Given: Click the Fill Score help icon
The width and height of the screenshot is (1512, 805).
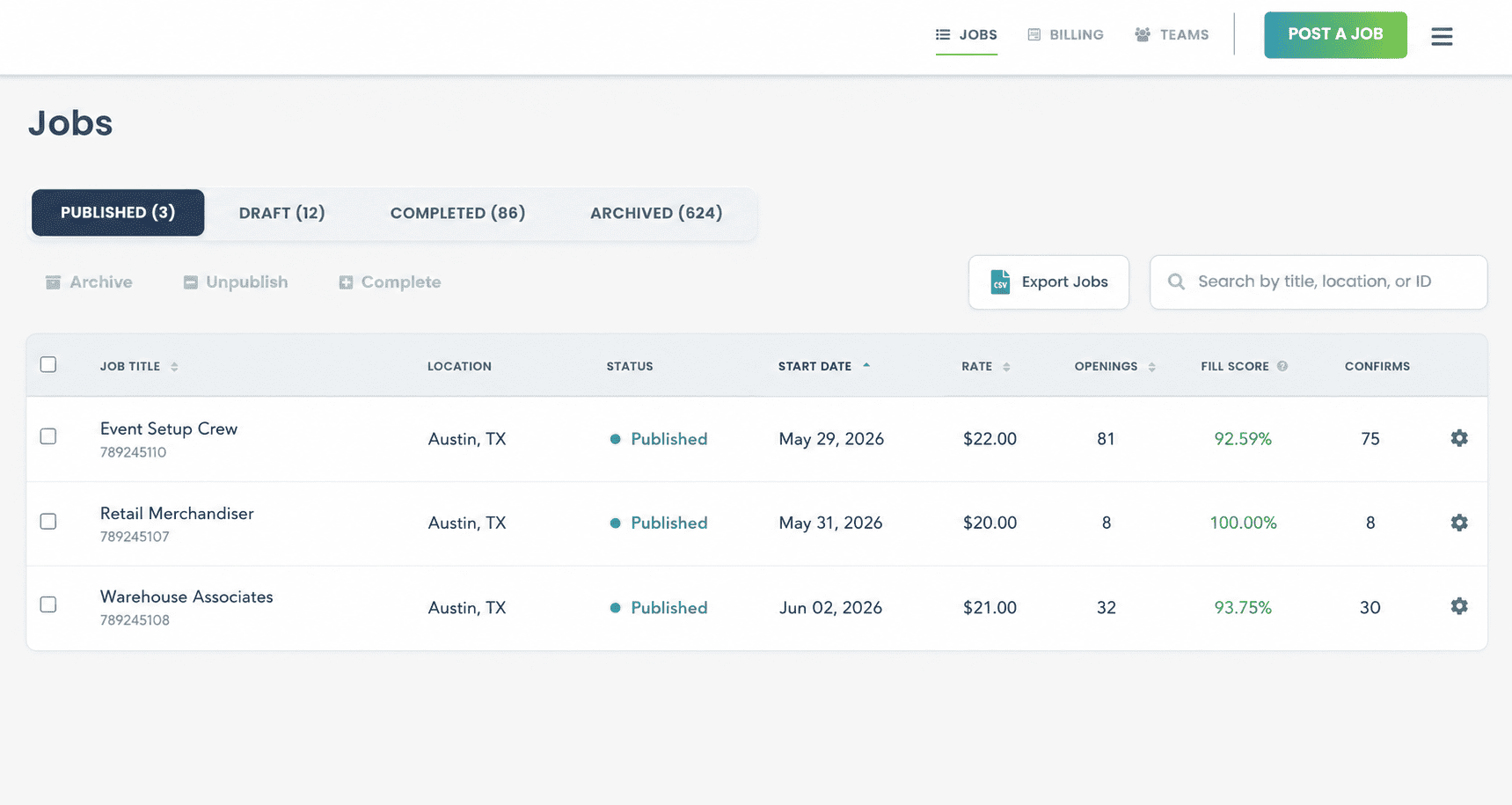Looking at the screenshot, I should 1282,366.
